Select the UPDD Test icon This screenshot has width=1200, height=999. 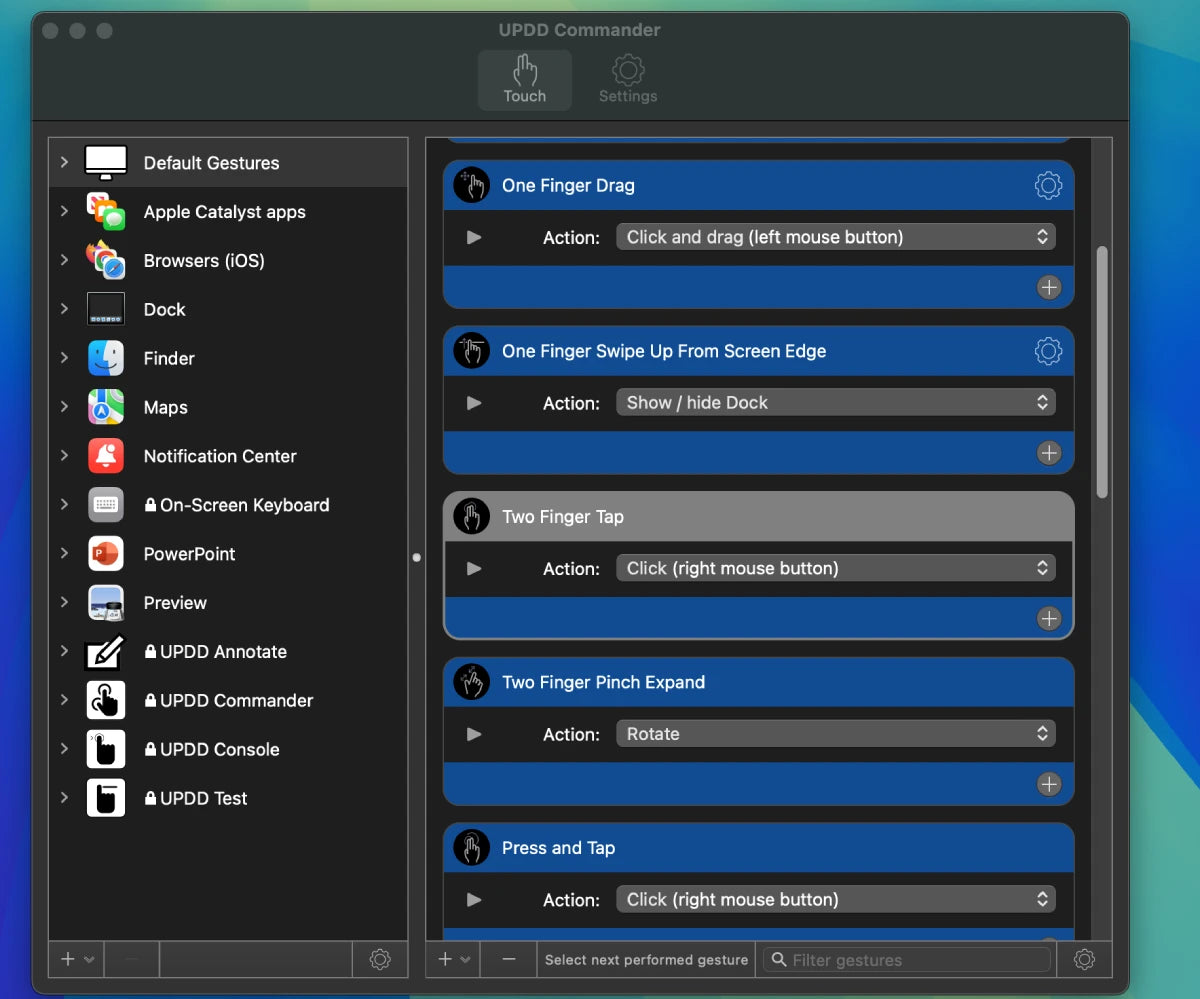[106, 798]
